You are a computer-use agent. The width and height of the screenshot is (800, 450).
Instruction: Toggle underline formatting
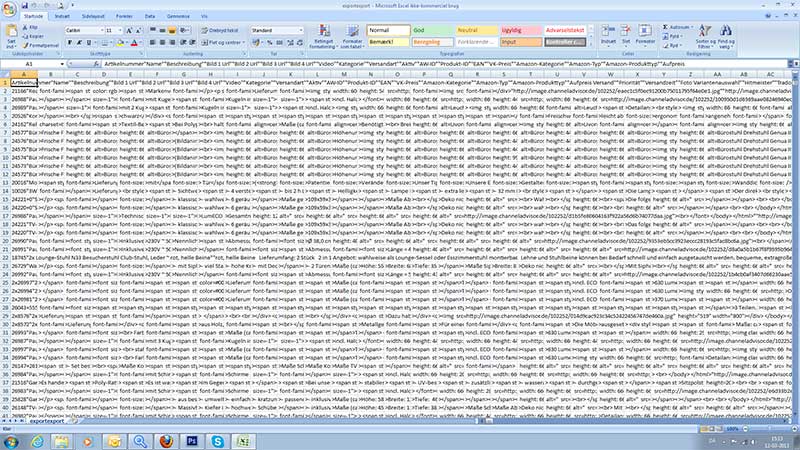[88, 43]
